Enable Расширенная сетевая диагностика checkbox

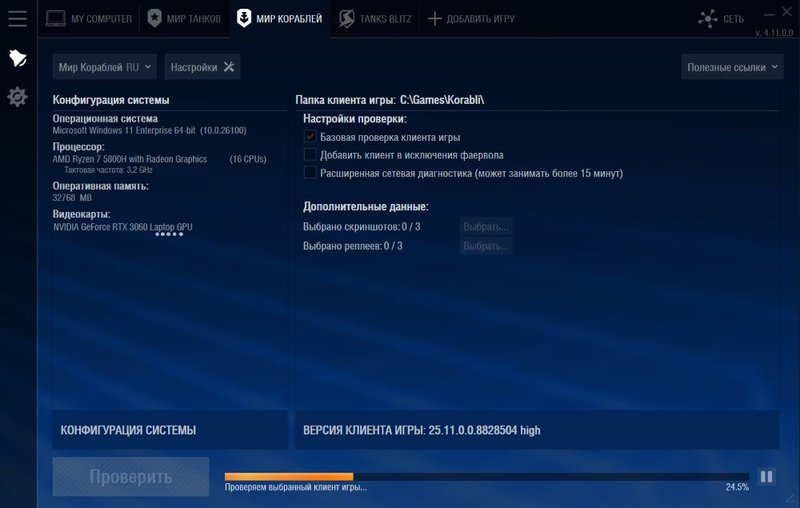310,173
